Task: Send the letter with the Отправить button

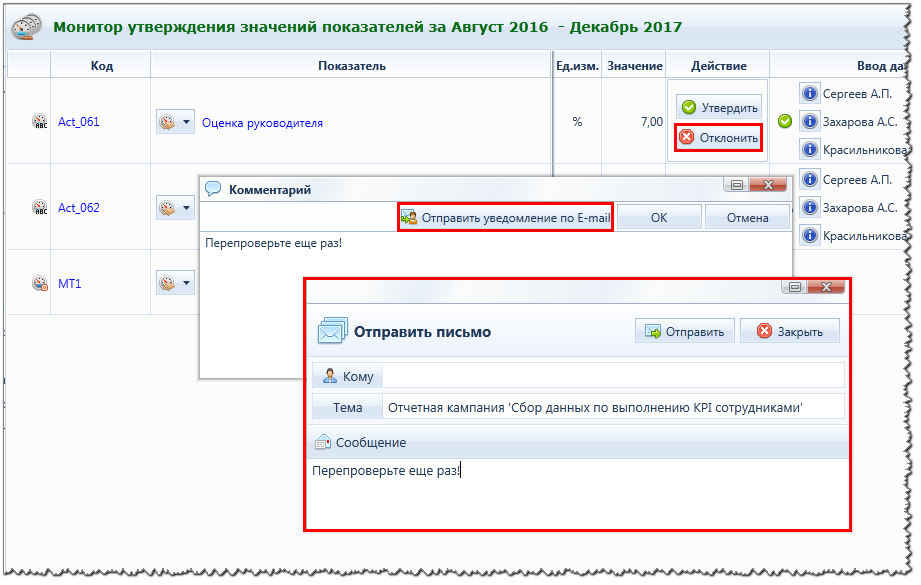Action: coord(684,332)
